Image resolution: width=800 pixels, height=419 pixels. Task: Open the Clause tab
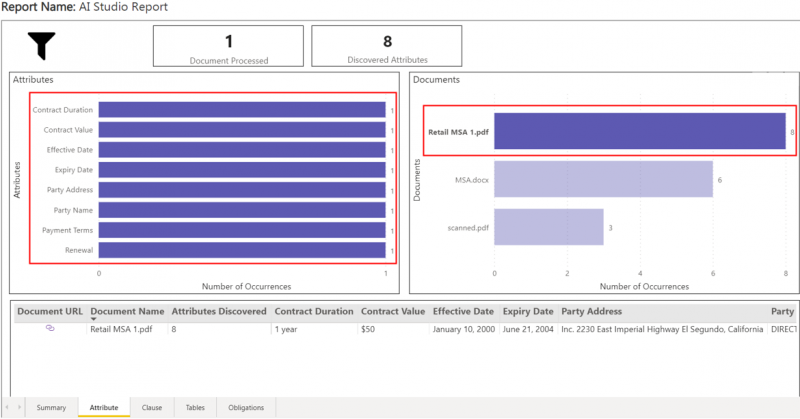click(152, 408)
